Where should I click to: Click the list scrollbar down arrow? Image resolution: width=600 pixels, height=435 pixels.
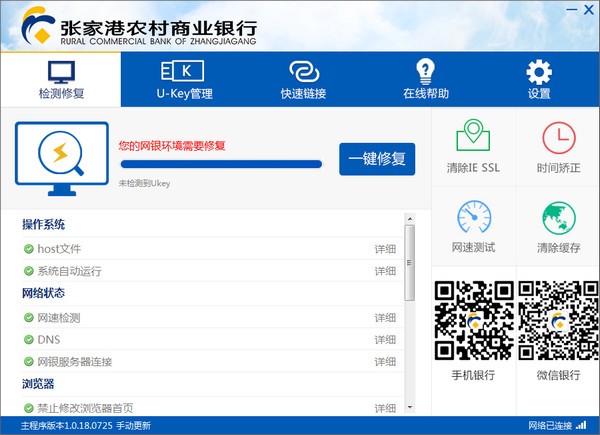tap(410, 407)
